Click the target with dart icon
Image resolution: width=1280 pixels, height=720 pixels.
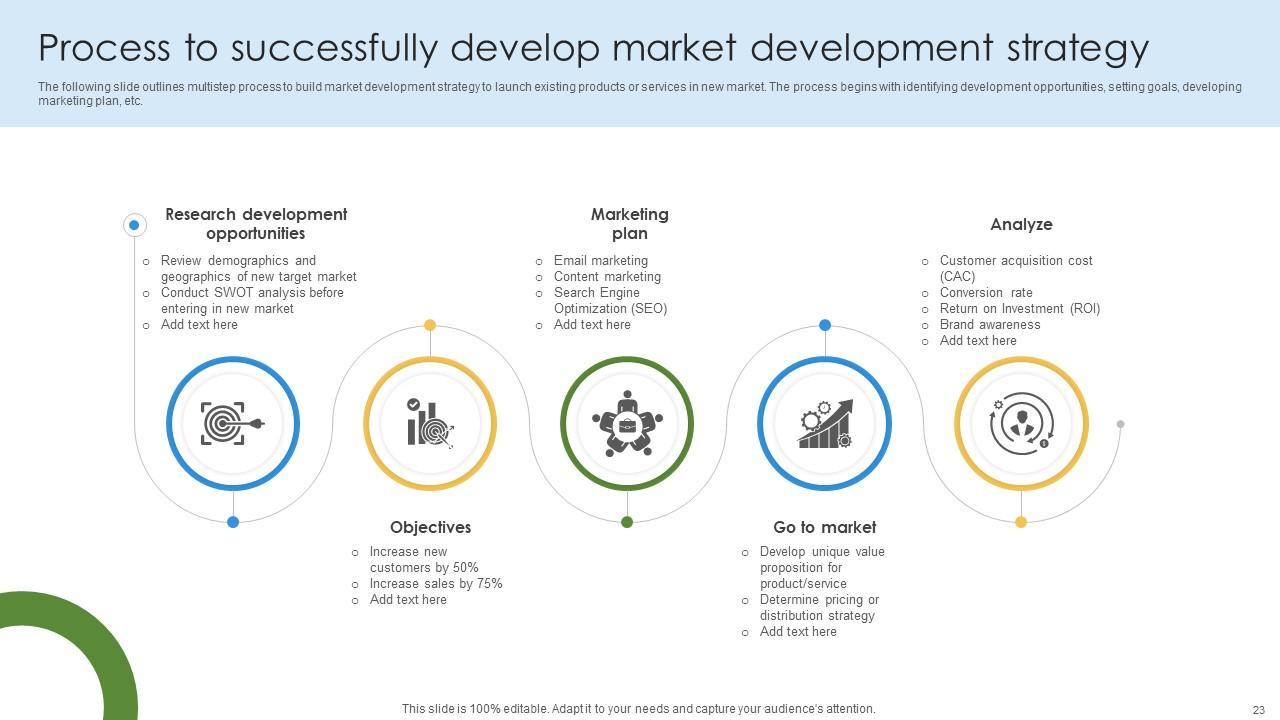pyautogui.click(x=233, y=424)
